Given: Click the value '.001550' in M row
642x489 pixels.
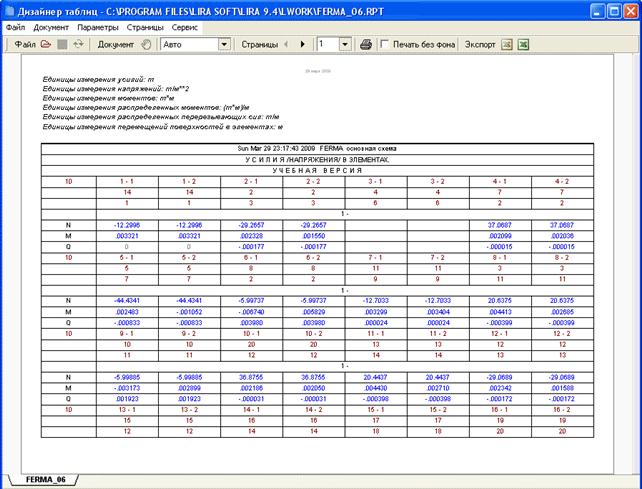Looking at the screenshot, I should pos(313,236).
